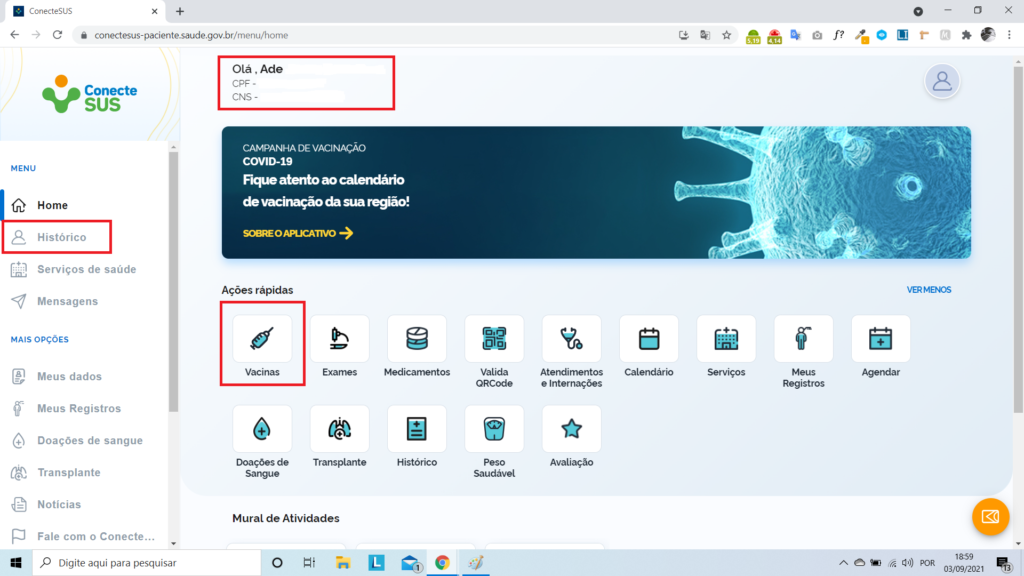This screenshot has width=1024, height=576.
Task: Open Serviços de saúde in sidebar
Action: [x=86, y=269]
